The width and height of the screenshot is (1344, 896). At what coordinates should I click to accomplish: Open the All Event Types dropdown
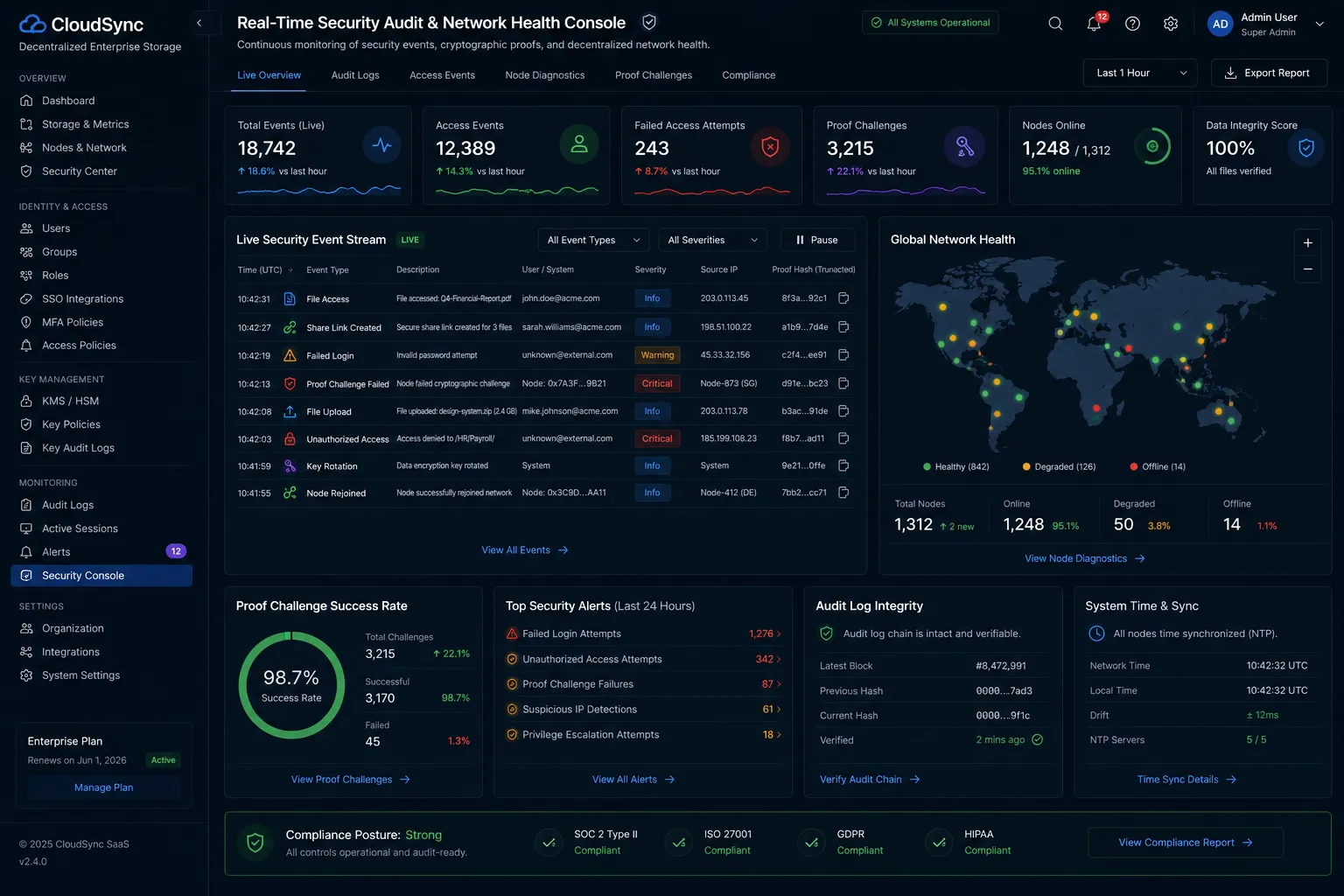[593, 240]
